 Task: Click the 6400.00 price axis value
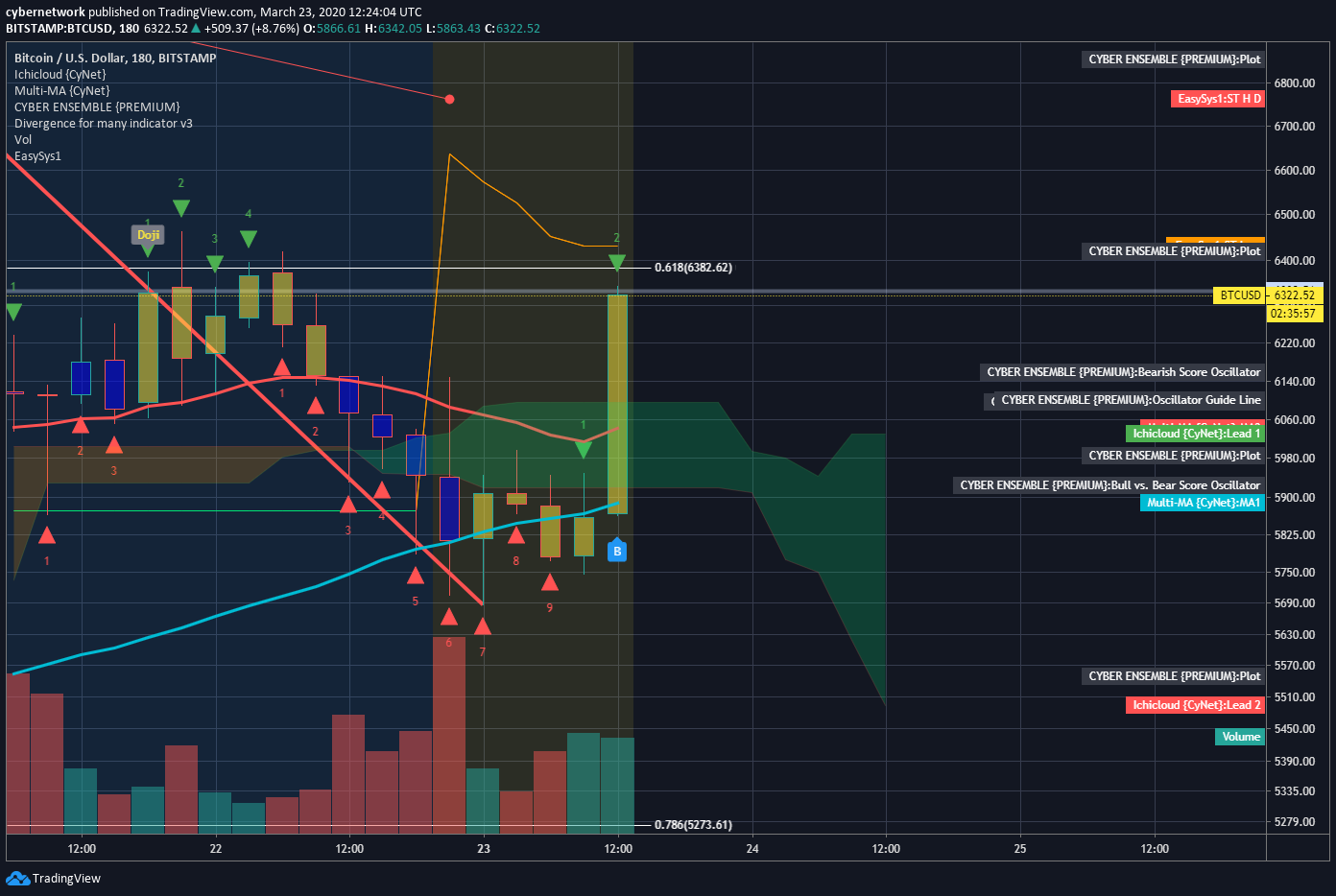point(1295,260)
